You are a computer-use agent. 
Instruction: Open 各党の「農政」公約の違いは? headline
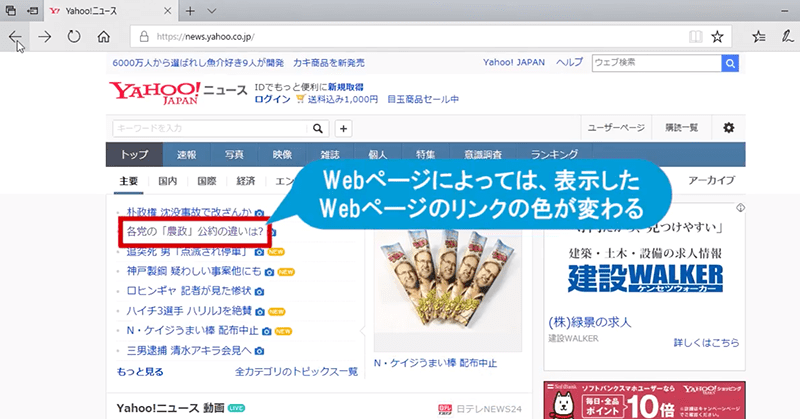[195, 232]
